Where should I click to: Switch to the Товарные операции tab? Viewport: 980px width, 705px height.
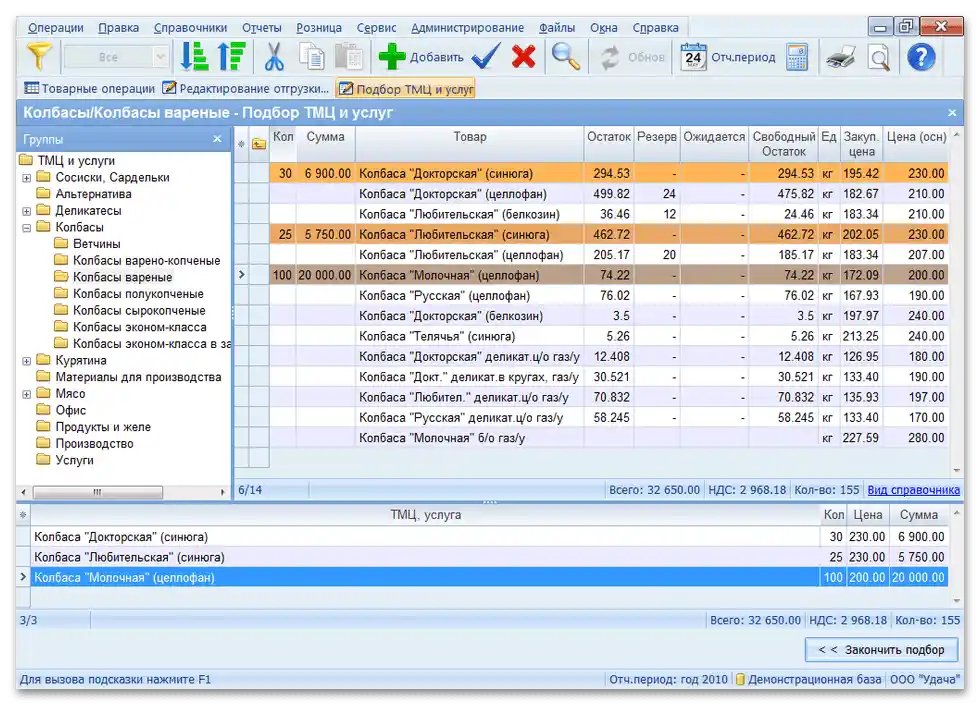tap(89, 89)
